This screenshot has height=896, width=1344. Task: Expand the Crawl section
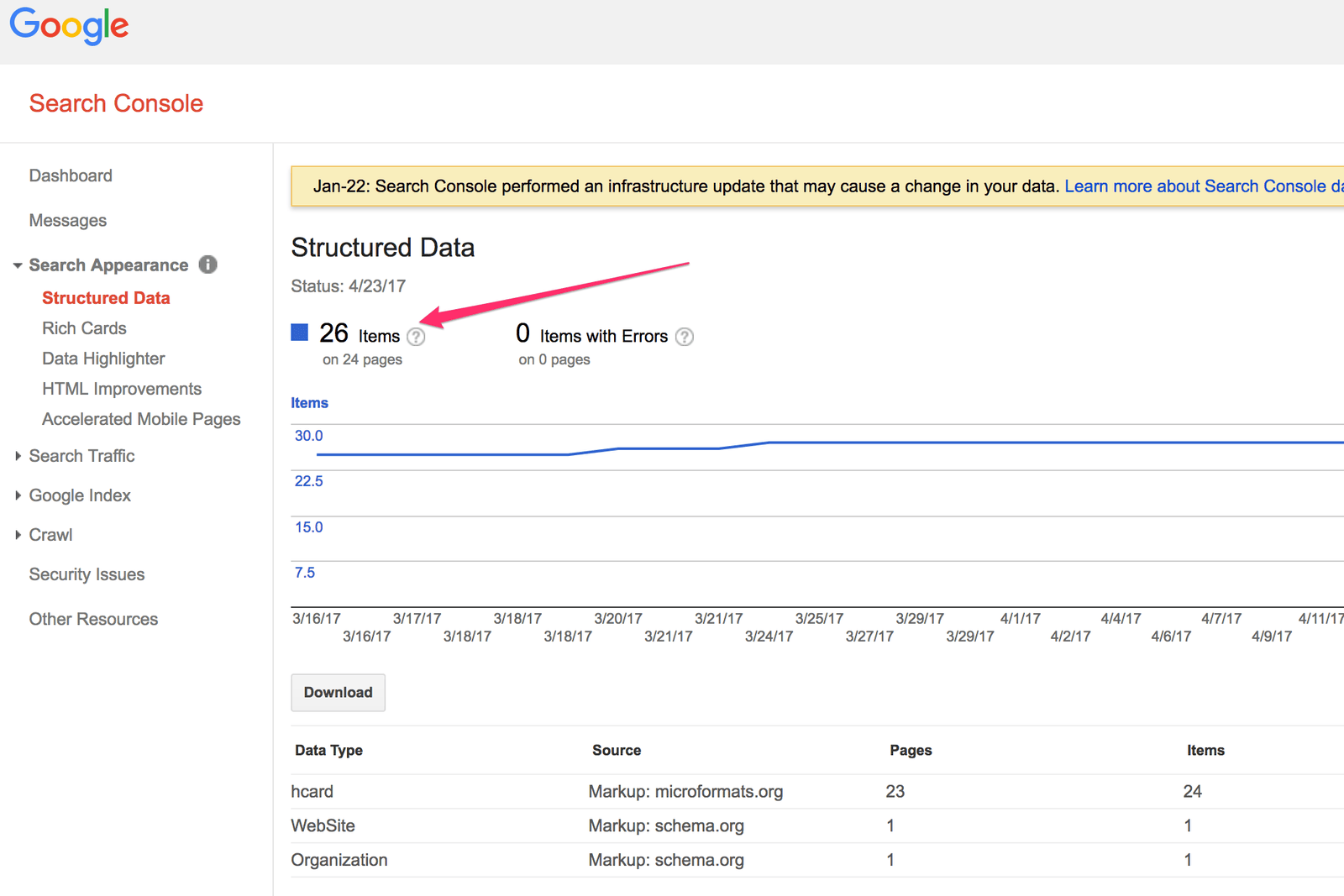click(x=18, y=535)
